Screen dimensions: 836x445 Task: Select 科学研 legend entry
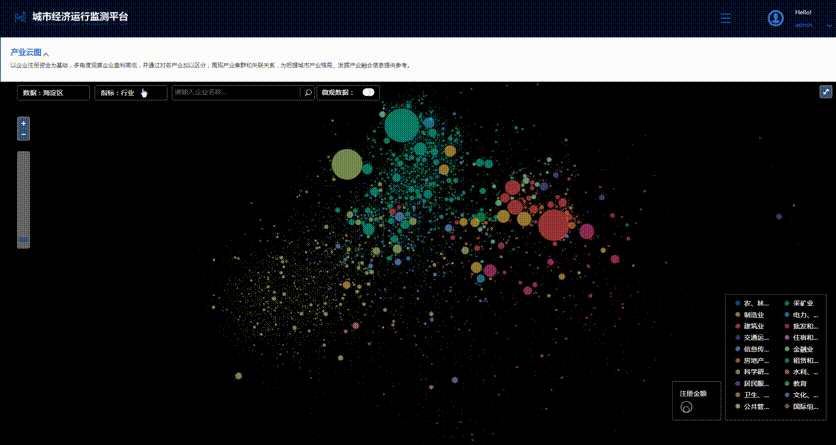coord(752,372)
